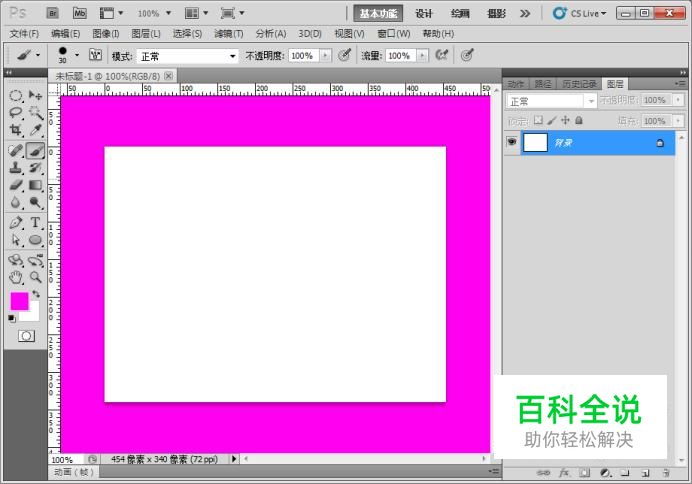Open the magenta foreground color swatch
Screen dimensions: 692x484
coord(18,300)
